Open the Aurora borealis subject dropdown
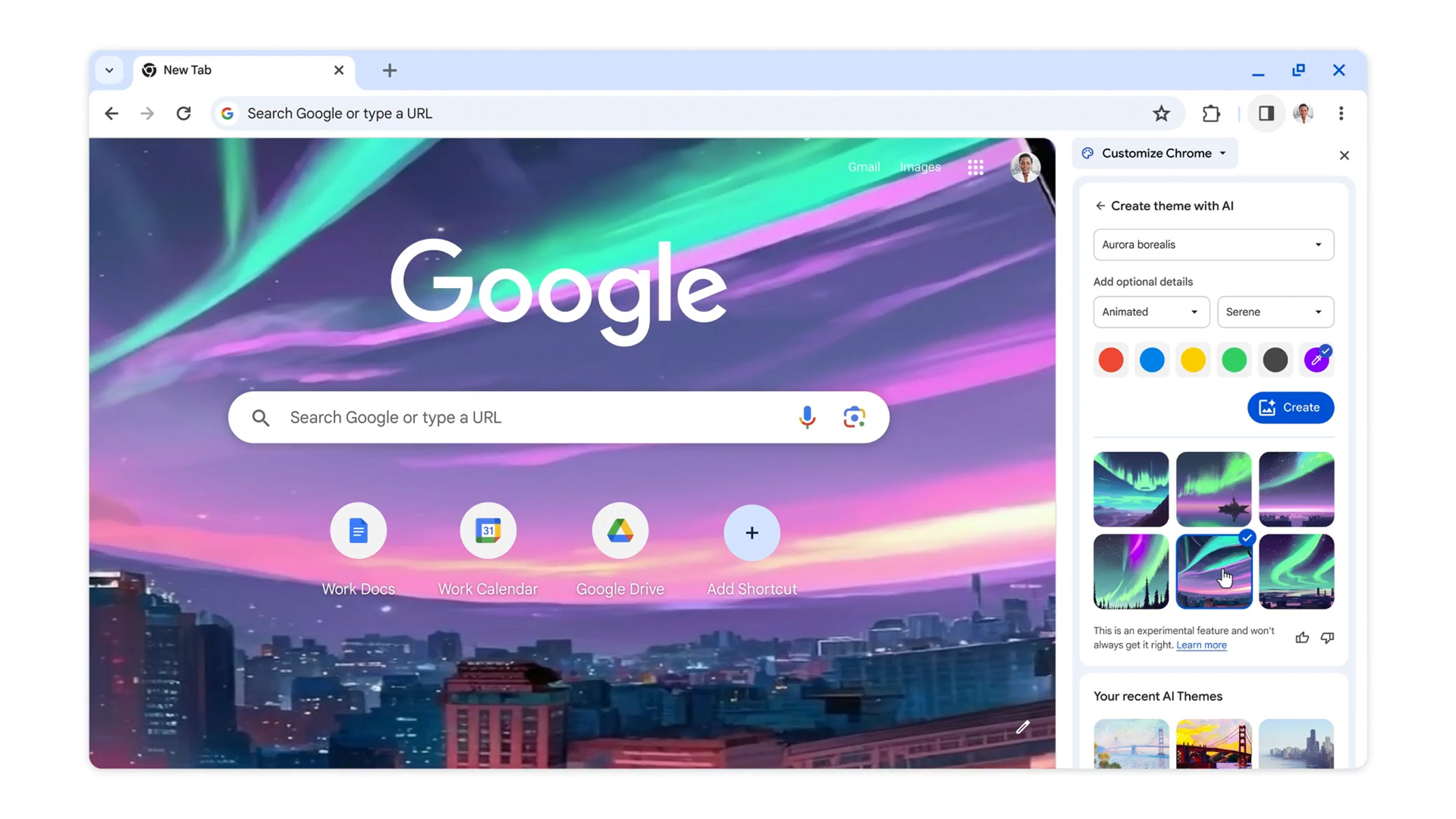 click(x=1213, y=244)
